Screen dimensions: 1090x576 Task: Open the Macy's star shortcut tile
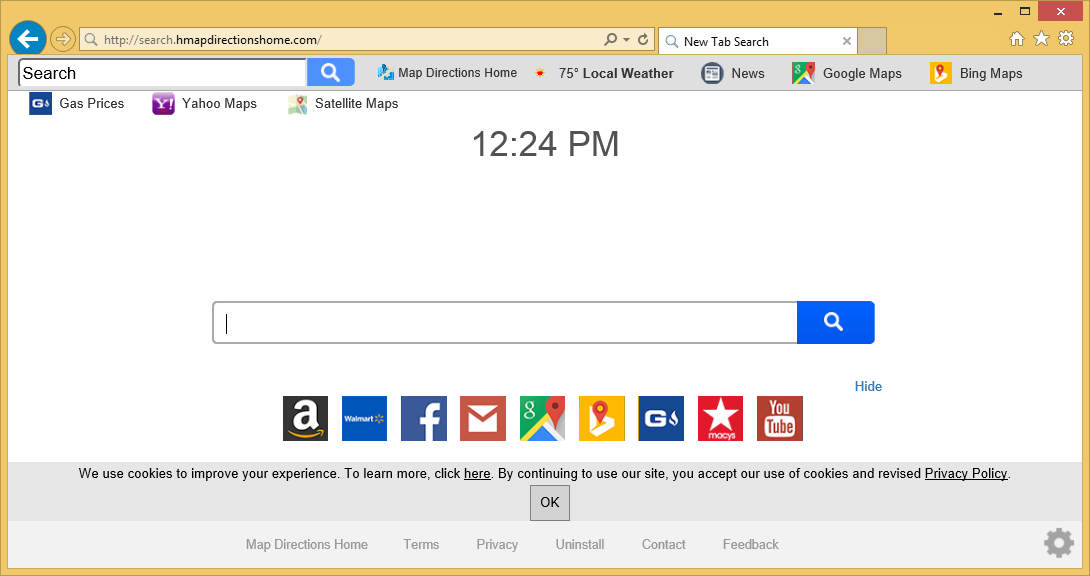[720, 418]
